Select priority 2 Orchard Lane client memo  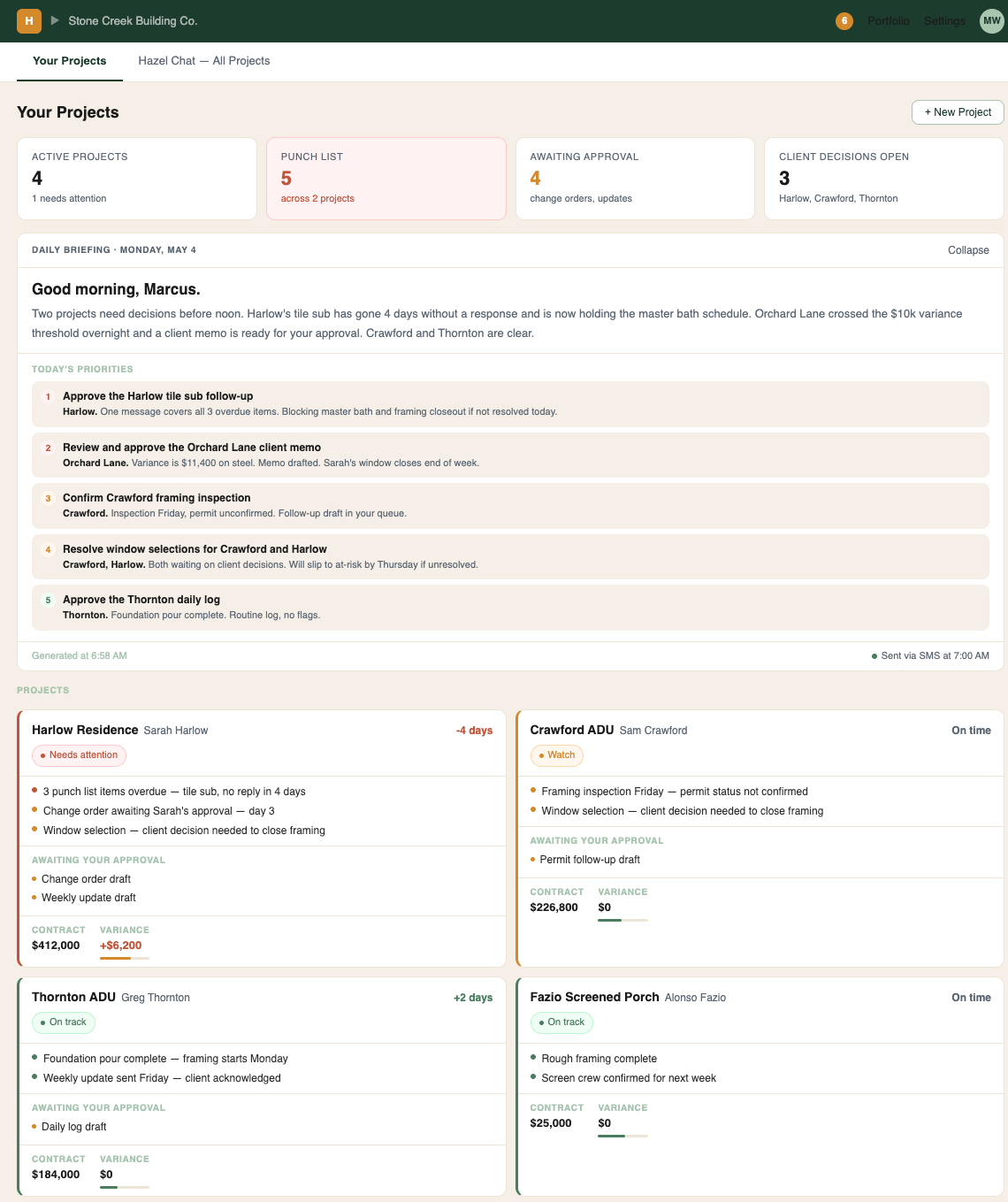tap(510, 455)
